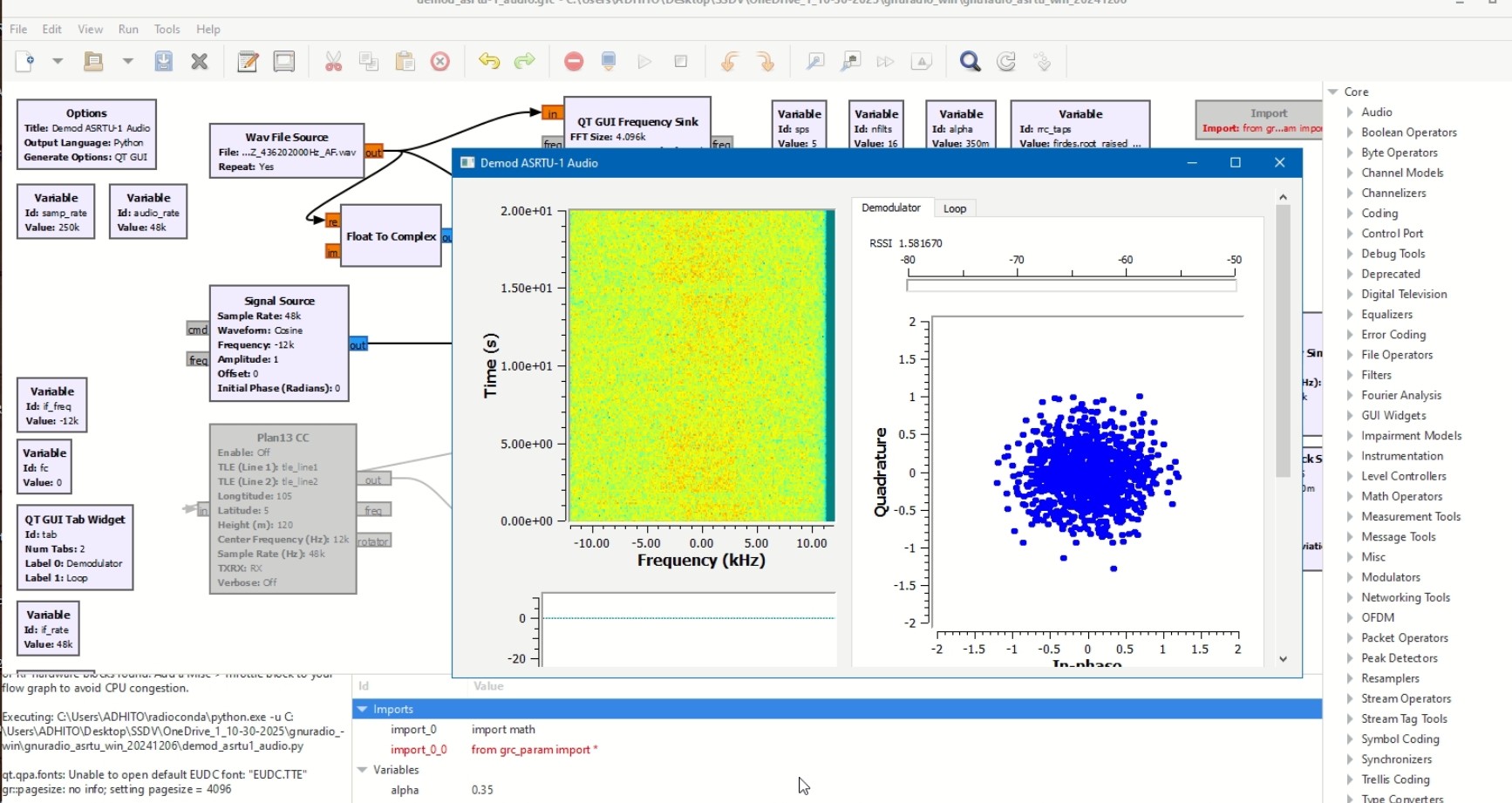This screenshot has height=803, width=1512.
Task: Click the scissors Cut icon
Action: [x=333, y=61]
